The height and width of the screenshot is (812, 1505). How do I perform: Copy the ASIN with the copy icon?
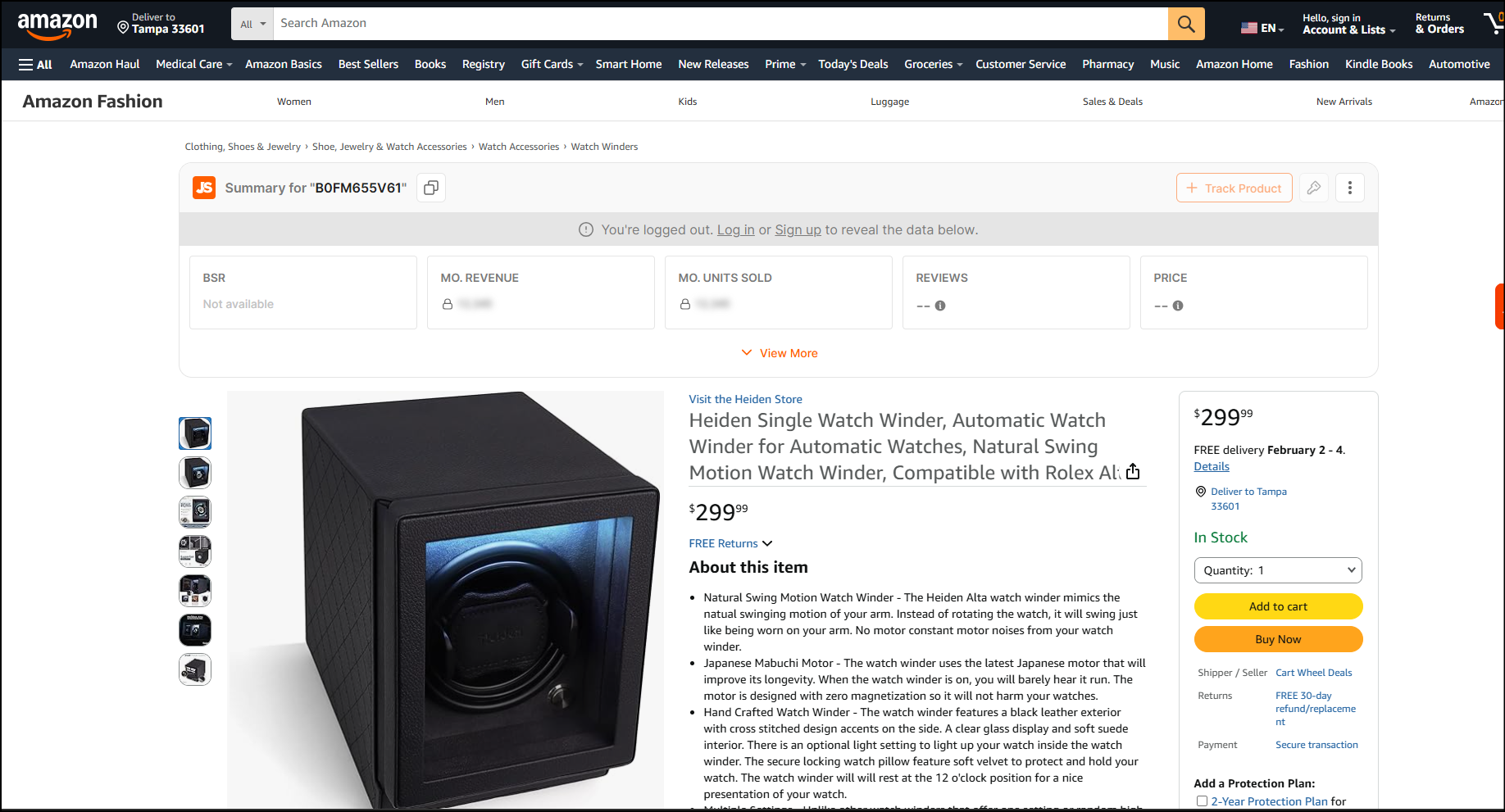430,188
